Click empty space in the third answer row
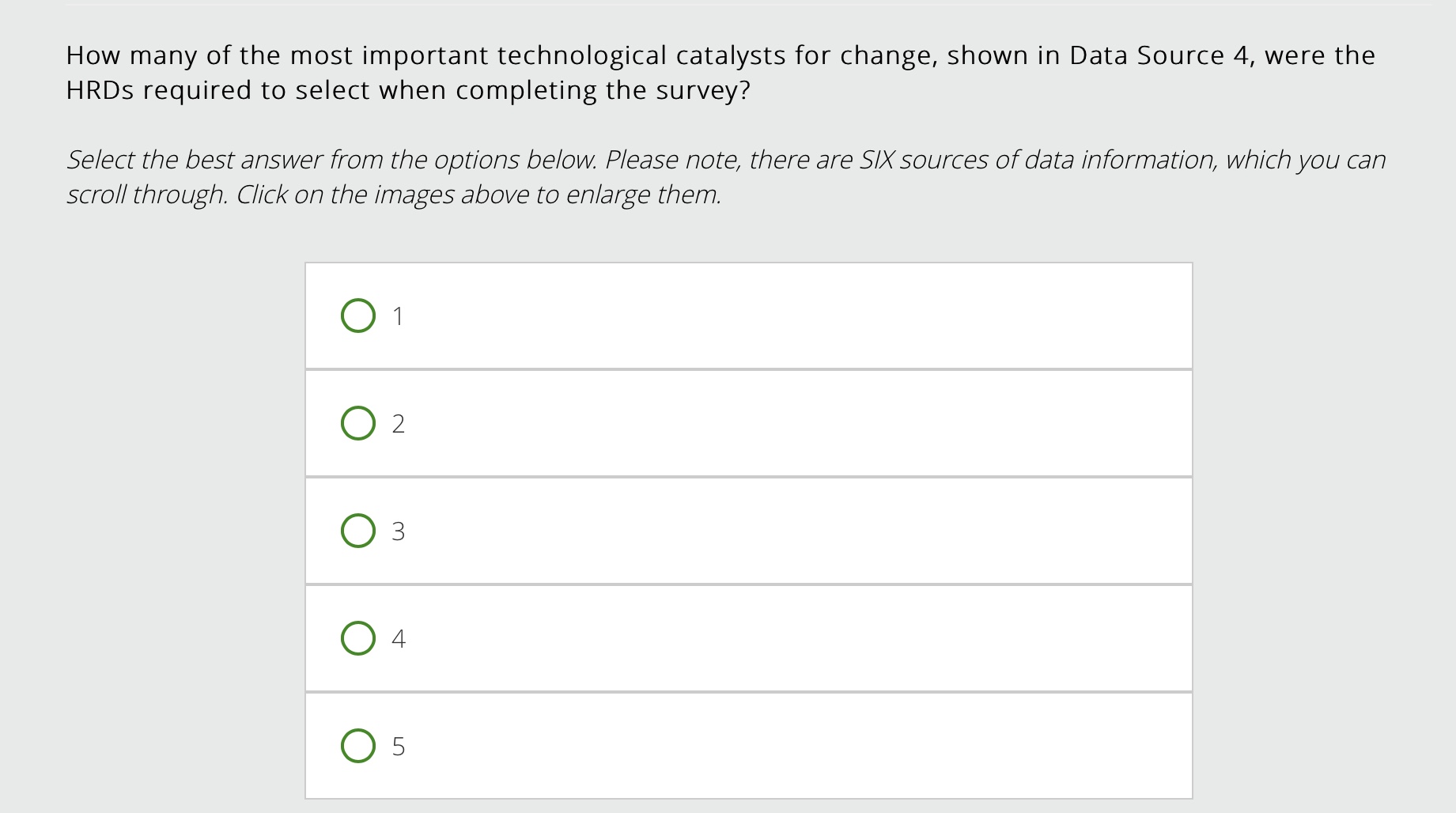This screenshot has height=813, width=1456. [791, 531]
